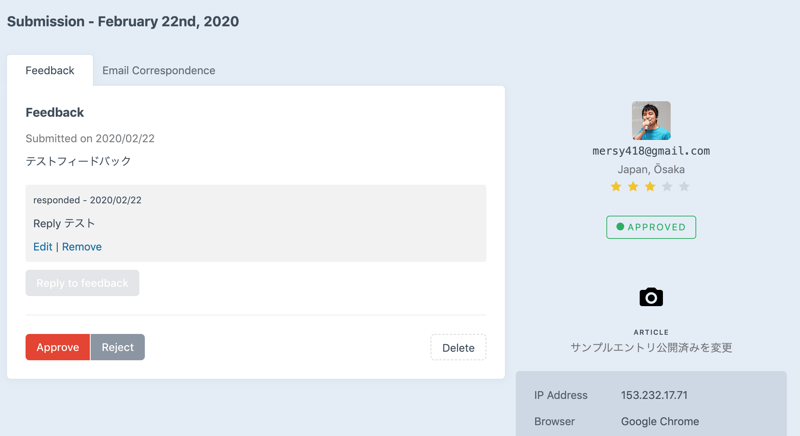Remove the feedback reply
Screen dimensions: 800x436
point(82,247)
